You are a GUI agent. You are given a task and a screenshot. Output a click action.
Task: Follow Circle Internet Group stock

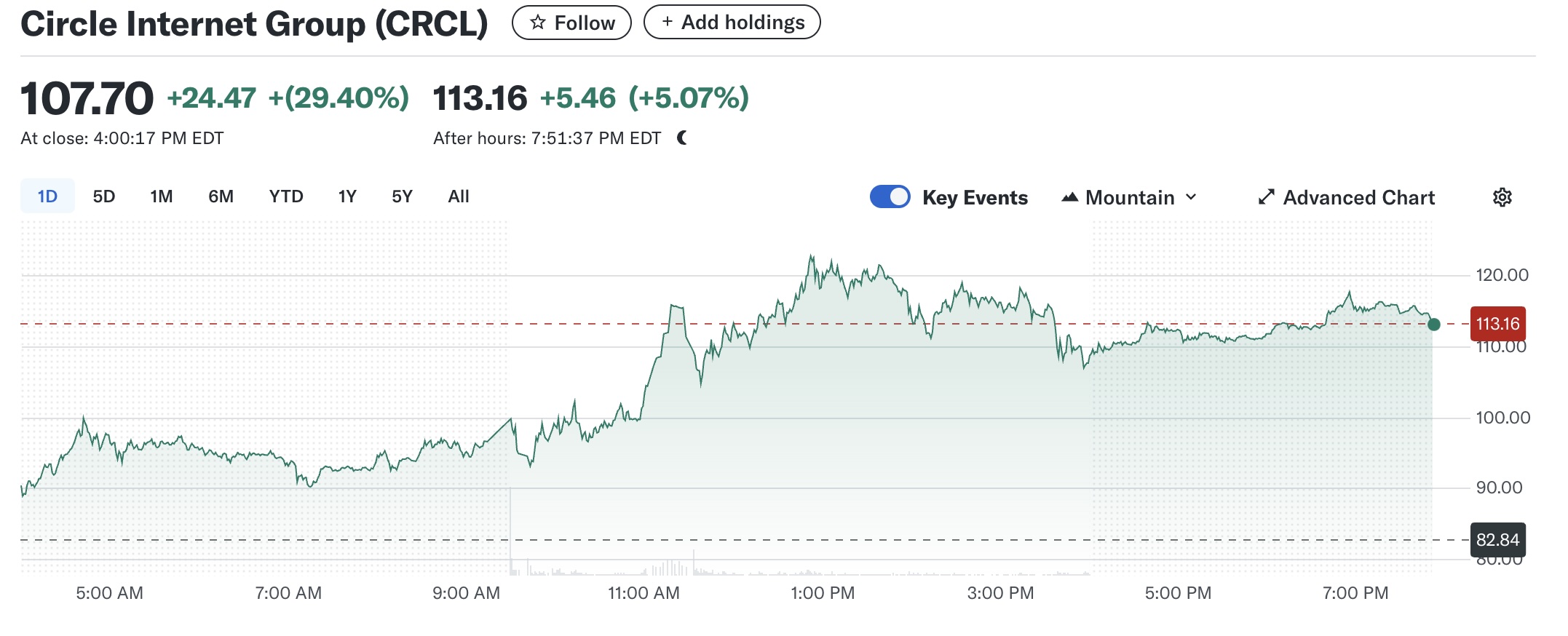[x=571, y=23]
